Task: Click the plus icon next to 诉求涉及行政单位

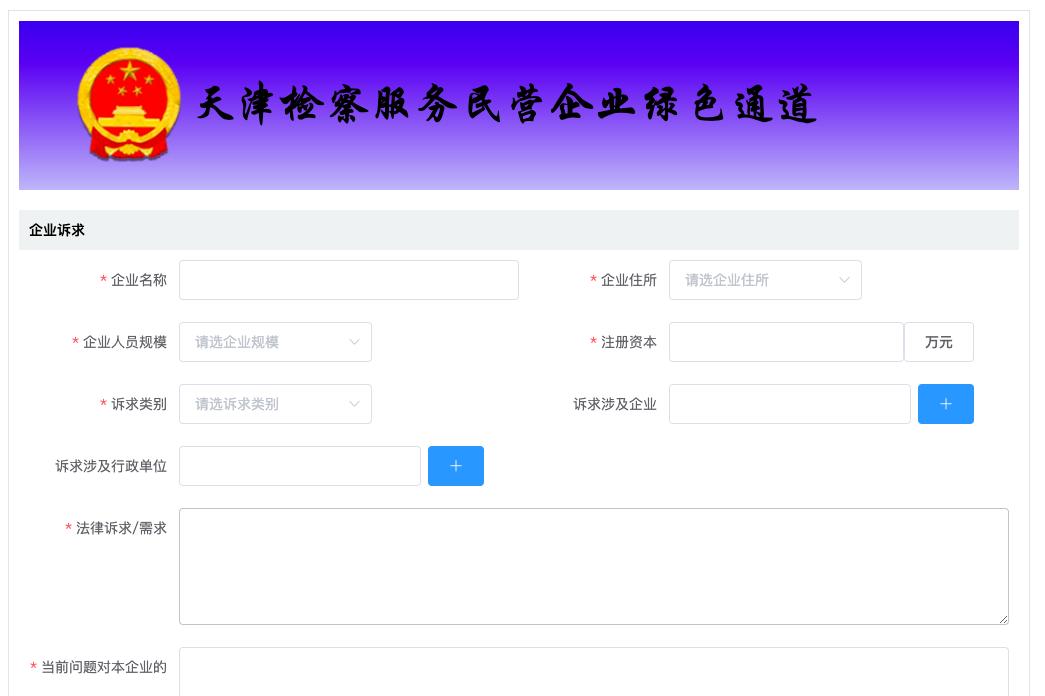Action: click(x=455, y=466)
